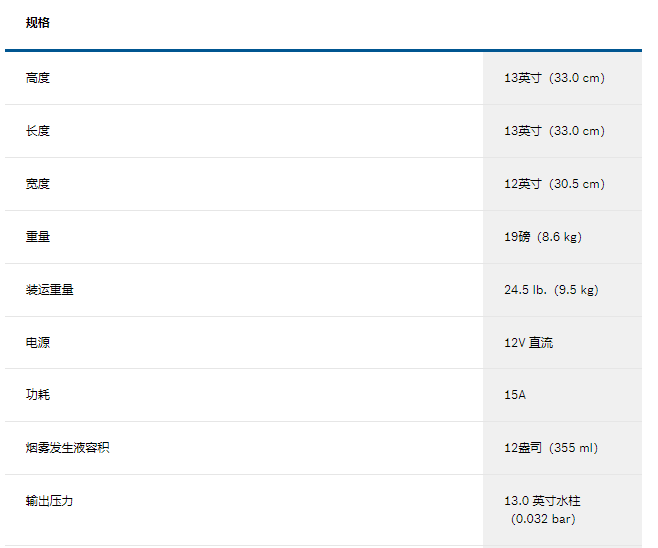Click the power value 12V 直流
This screenshot has width=658, height=548.
pos(528,343)
